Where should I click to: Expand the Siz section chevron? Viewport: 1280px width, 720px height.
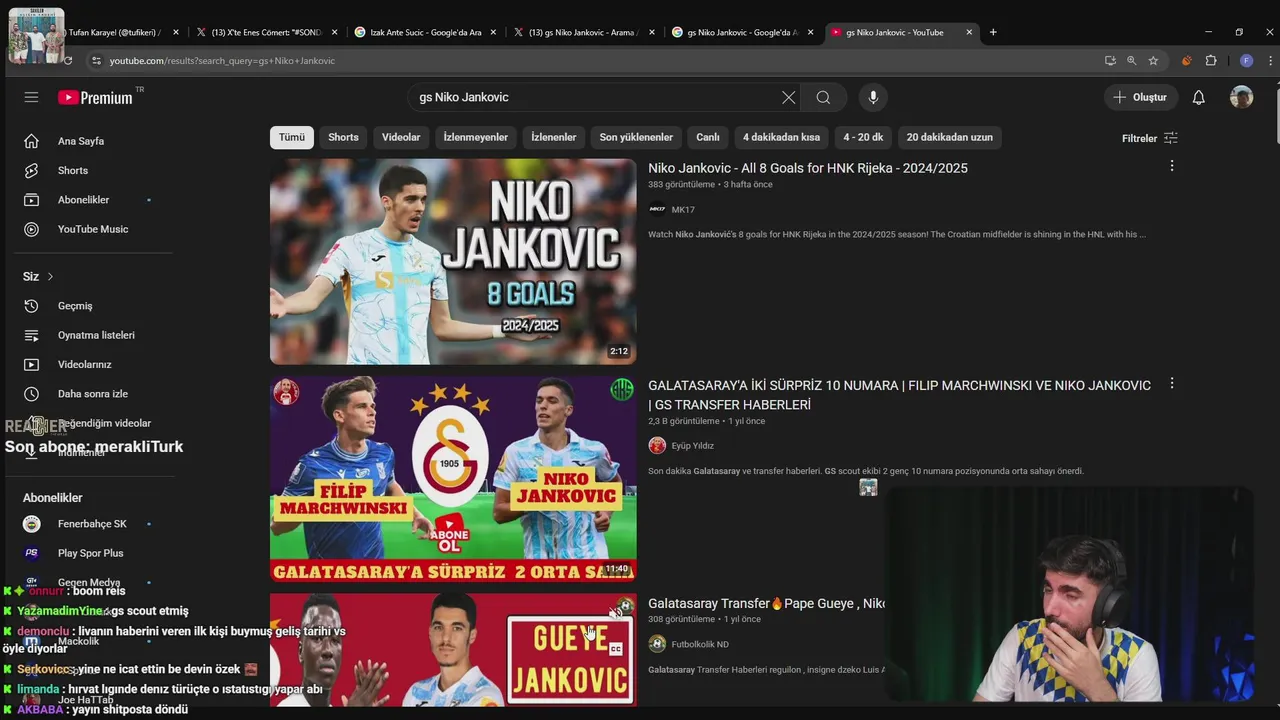50,276
